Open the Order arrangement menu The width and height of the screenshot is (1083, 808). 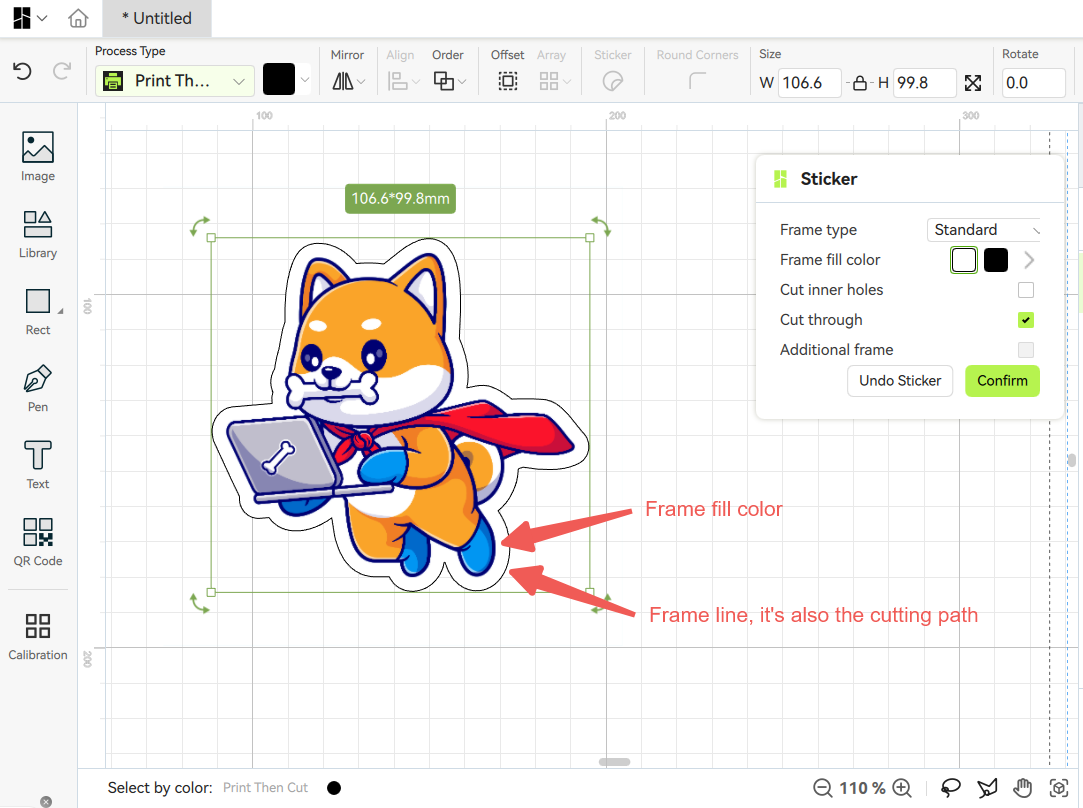coord(449,81)
